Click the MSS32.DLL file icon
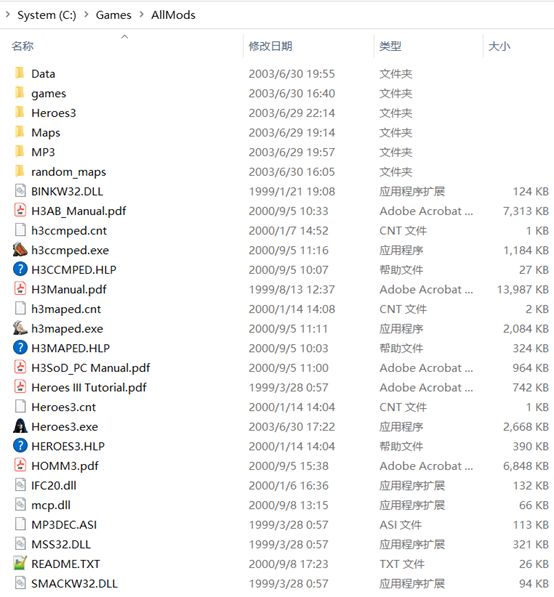 click(x=20, y=544)
